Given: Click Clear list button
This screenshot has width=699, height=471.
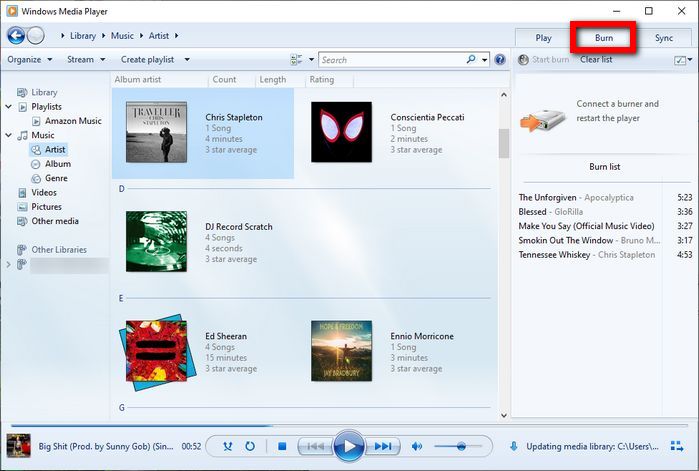Looking at the screenshot, I should point(596,59).
